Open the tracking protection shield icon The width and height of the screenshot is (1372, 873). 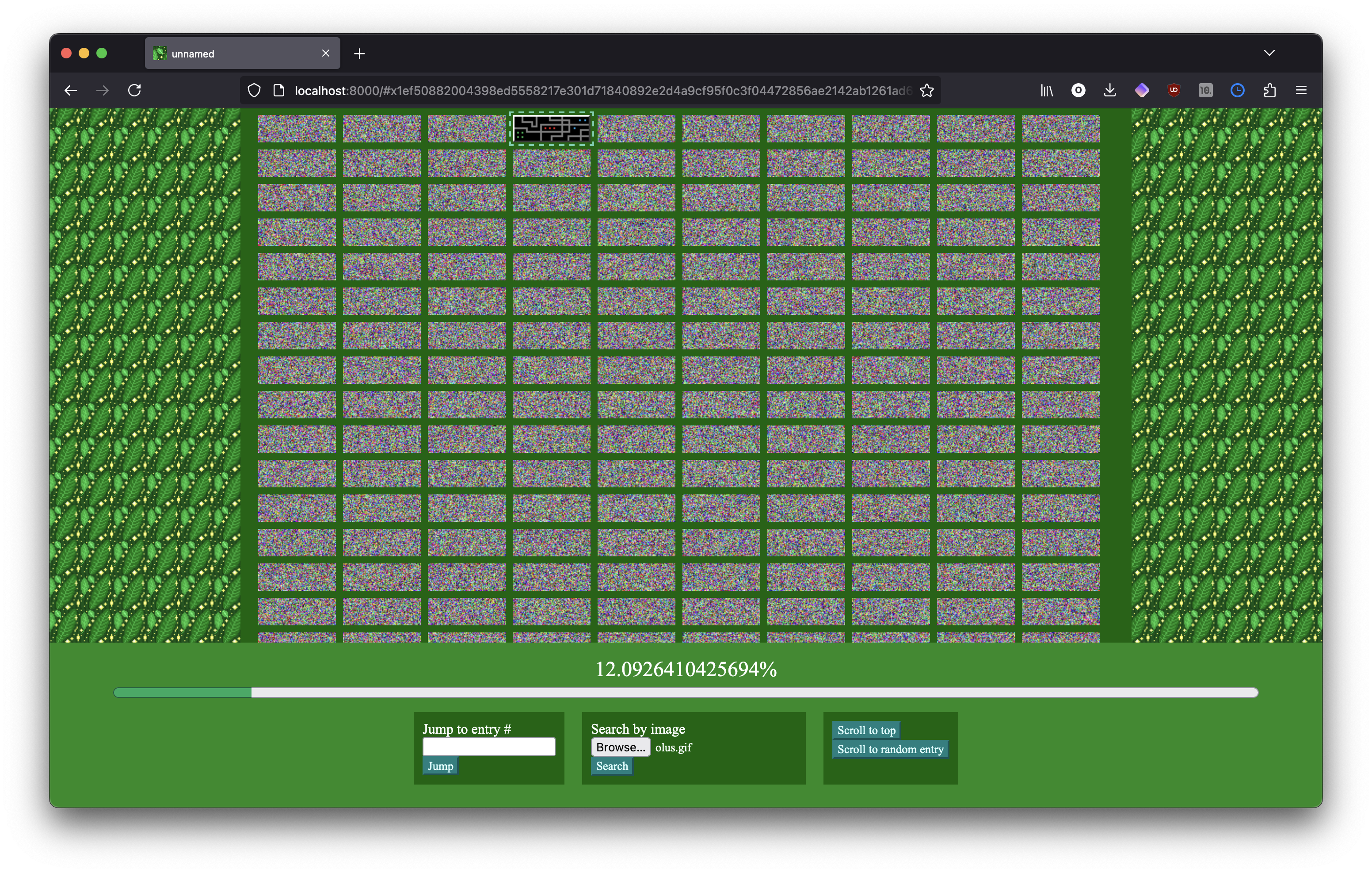pyautogui.click(x=254, y=90)
